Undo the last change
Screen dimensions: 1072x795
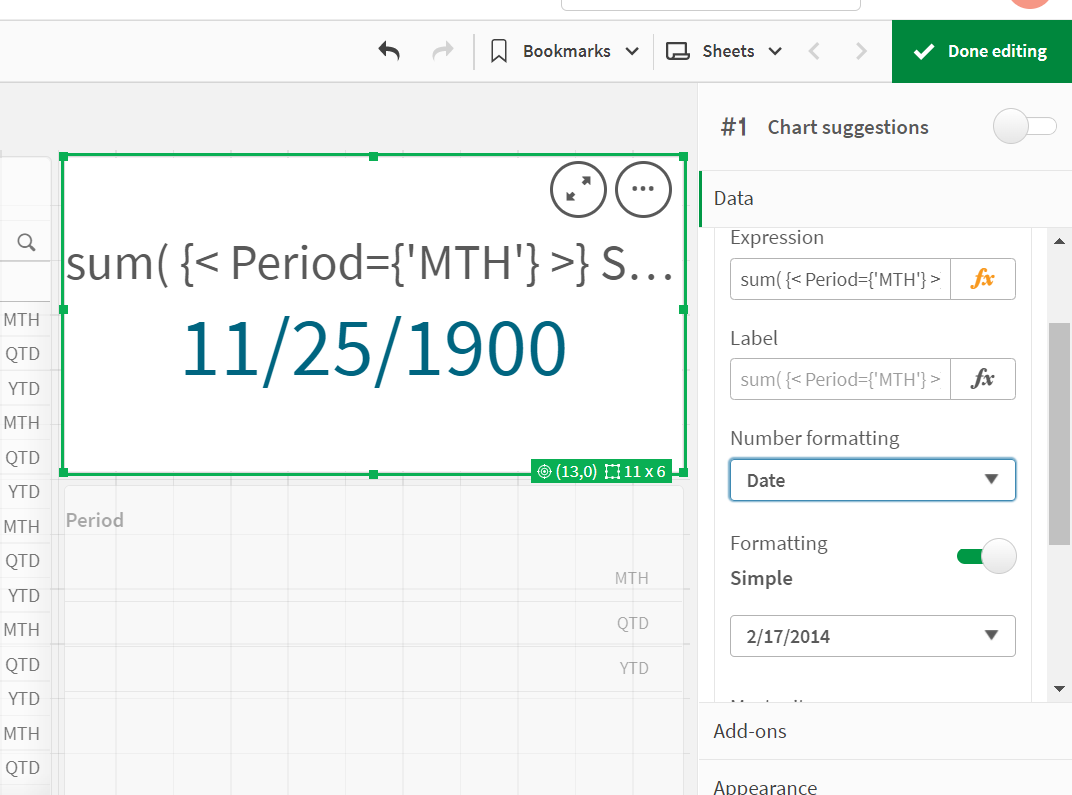[389, 50]
